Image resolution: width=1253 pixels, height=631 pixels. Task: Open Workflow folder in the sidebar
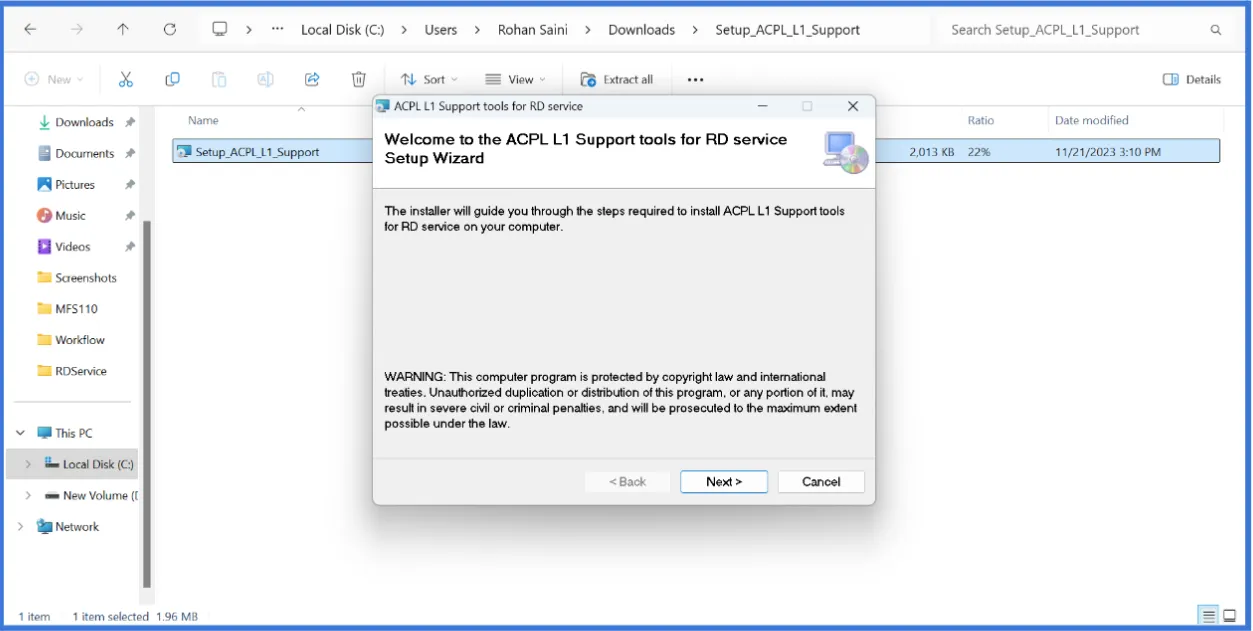[80, 339]
